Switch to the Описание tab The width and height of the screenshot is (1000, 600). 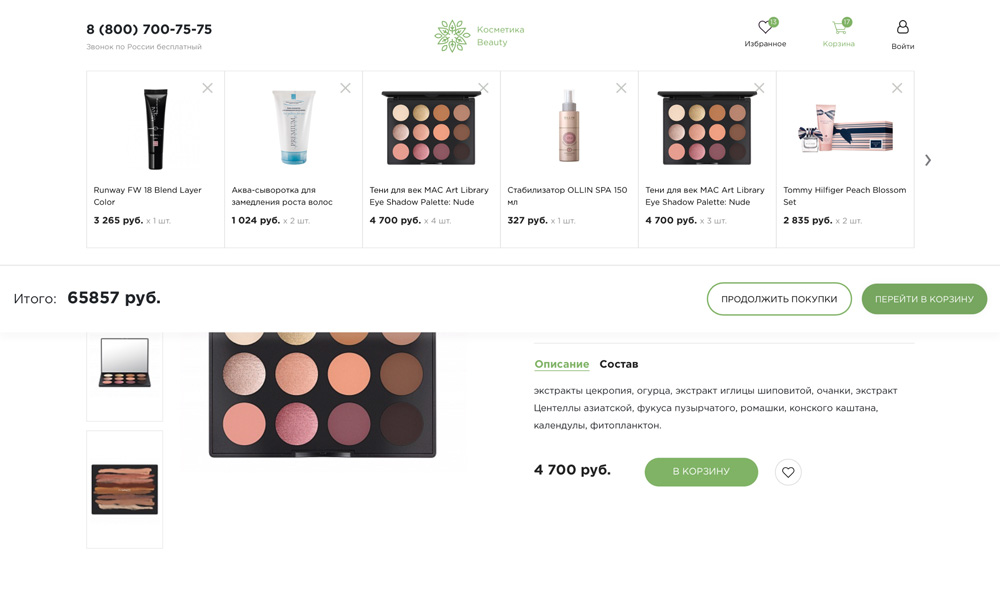click(561, 364)
